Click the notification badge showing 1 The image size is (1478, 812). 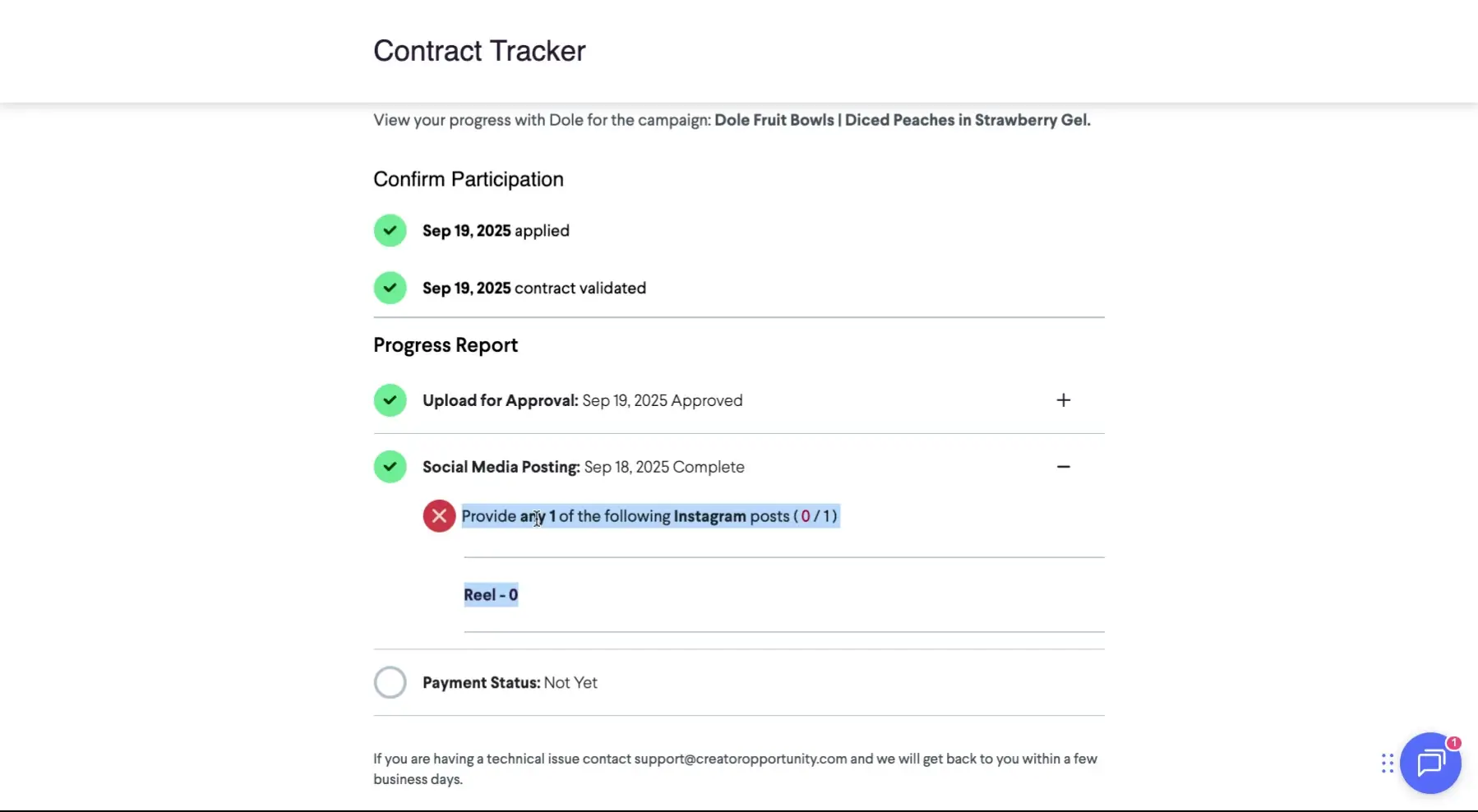click(1453, 741)
